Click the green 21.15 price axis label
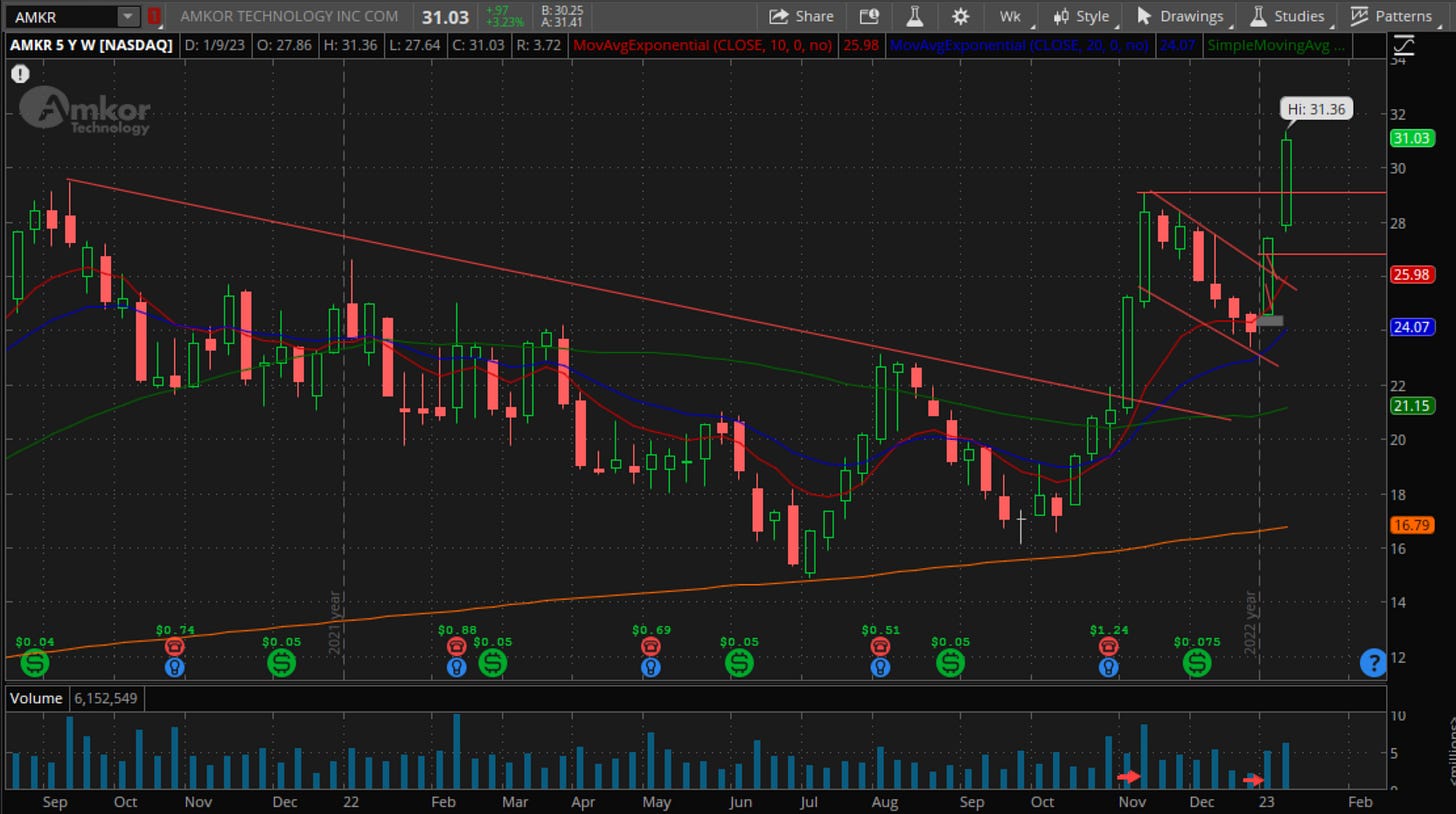This screenshot has height=814, width=1456. (1412, 405)
